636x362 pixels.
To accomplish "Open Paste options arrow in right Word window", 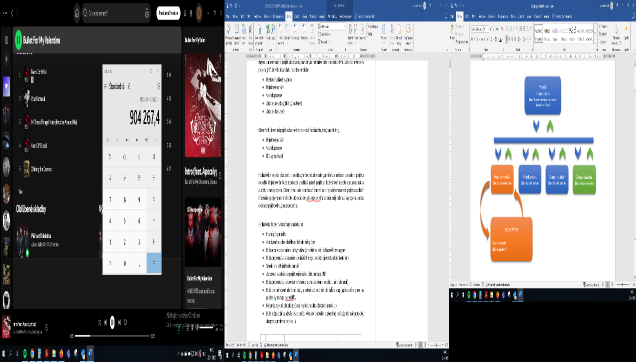I will point(452,42).
